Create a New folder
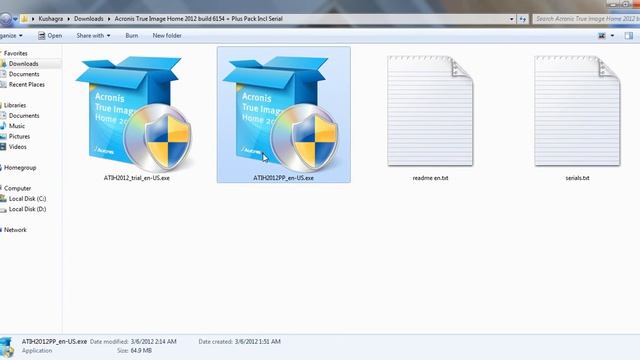 tap(167, 36)
